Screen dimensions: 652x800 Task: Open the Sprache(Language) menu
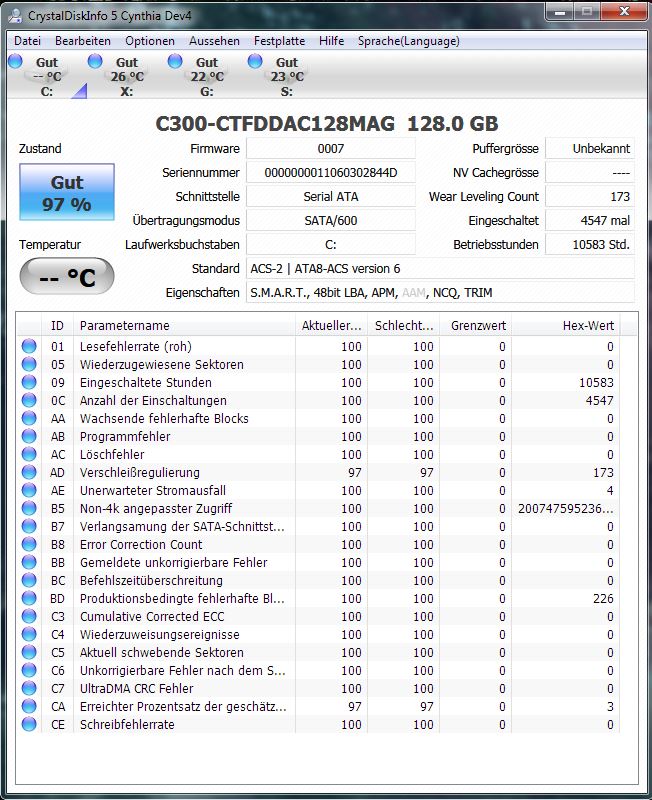click(408, 41)
